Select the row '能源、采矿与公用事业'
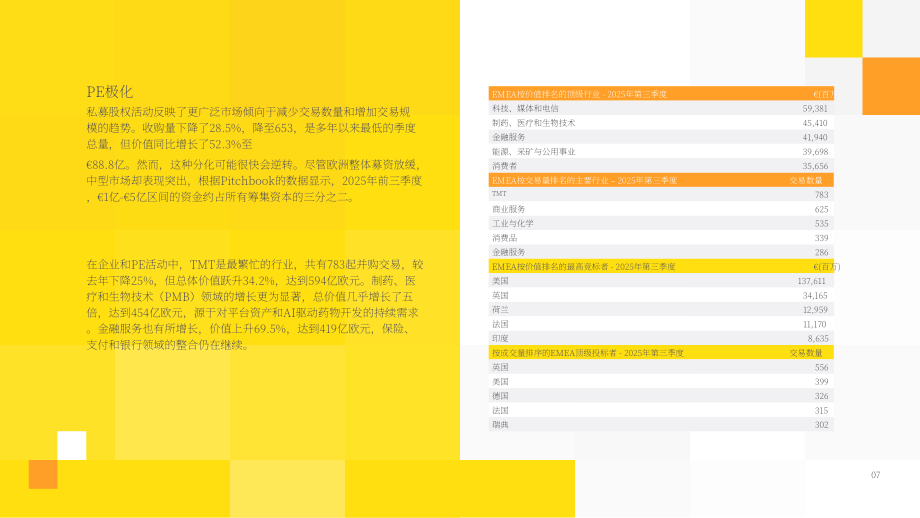Image resolution: width=920 pixels, height=518 pixels. 661,151
